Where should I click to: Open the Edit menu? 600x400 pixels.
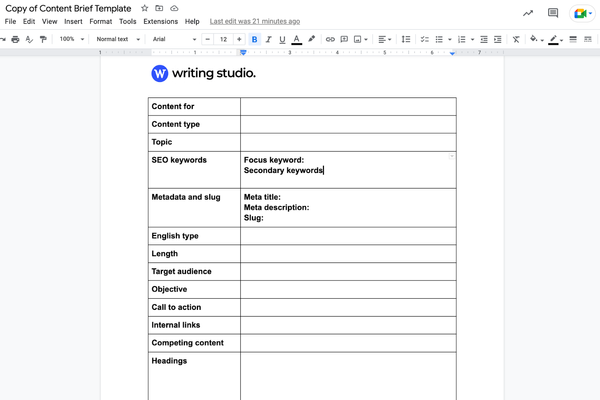29,21
